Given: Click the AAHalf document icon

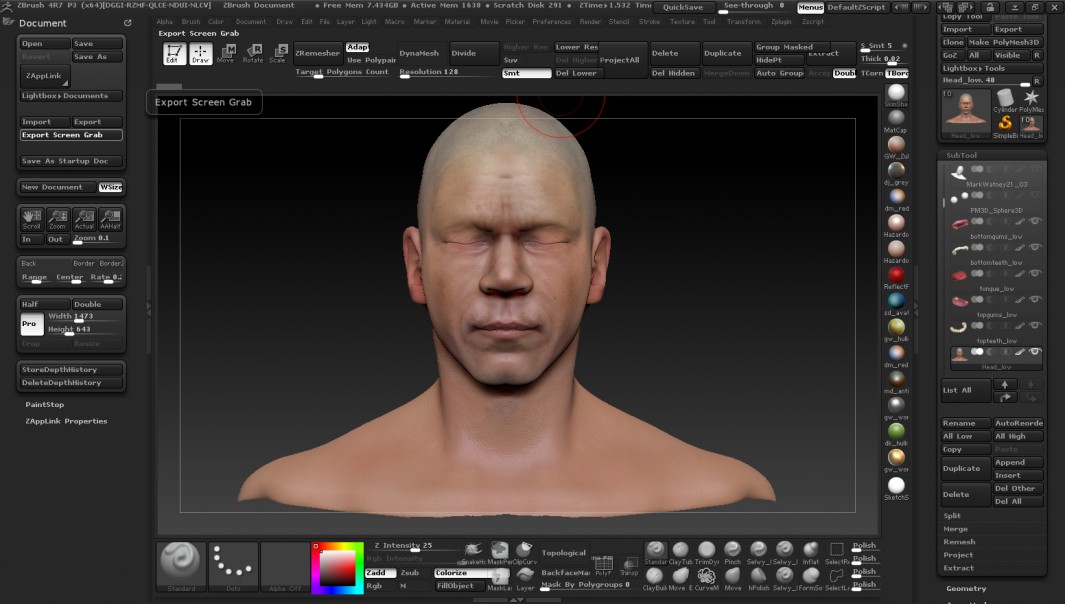Looking at the screenshot, I should point(110,219).
